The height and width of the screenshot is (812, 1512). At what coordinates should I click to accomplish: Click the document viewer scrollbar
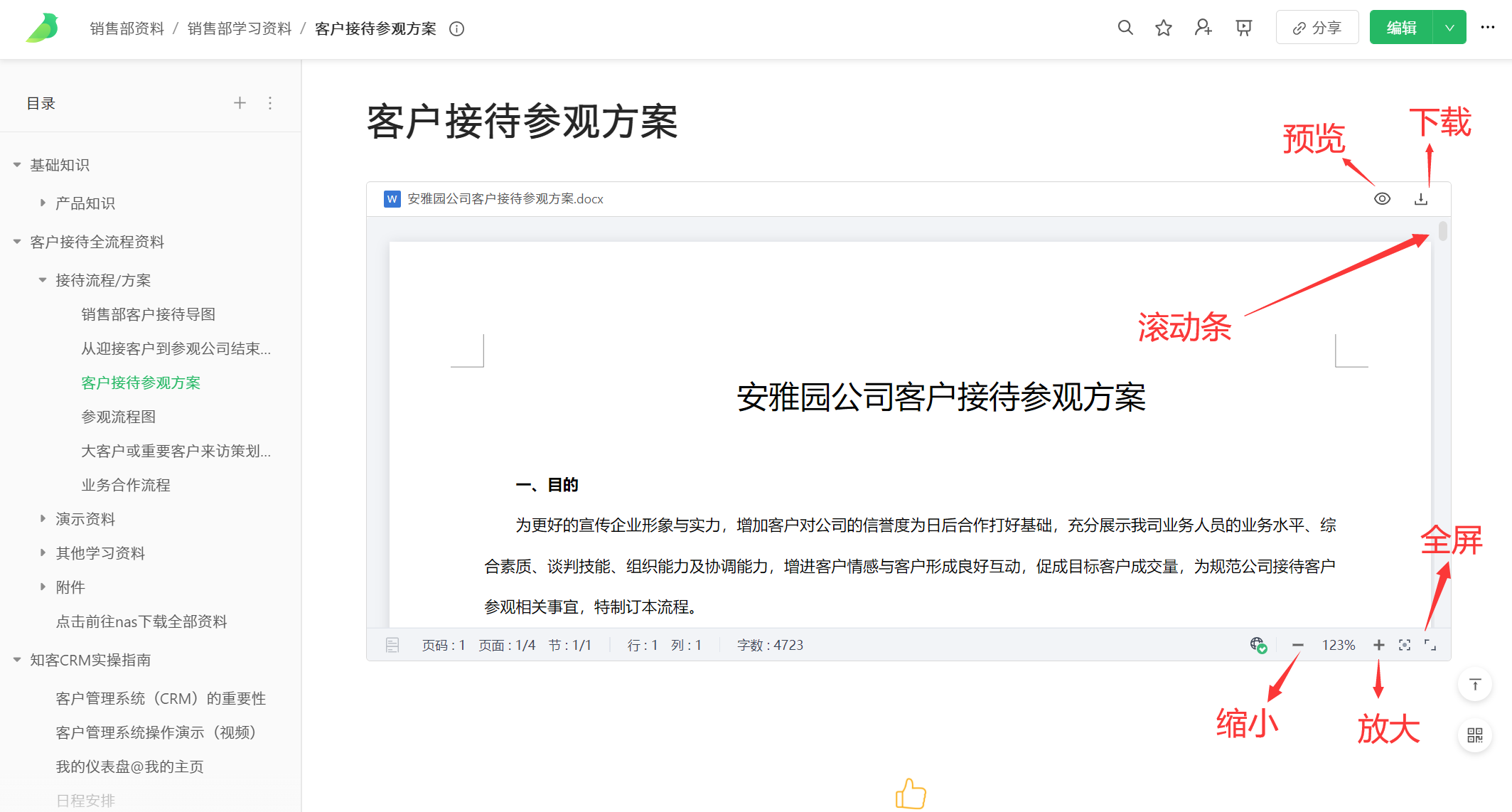1442,230
